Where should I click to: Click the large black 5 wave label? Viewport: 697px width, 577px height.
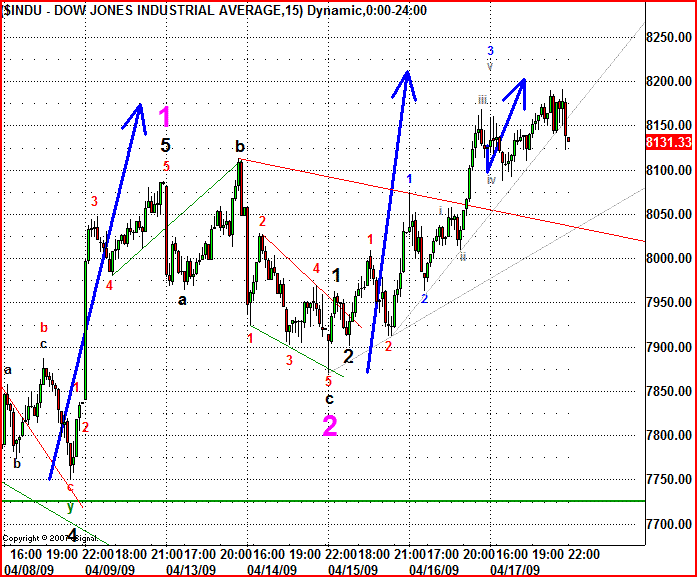[167, 145]
